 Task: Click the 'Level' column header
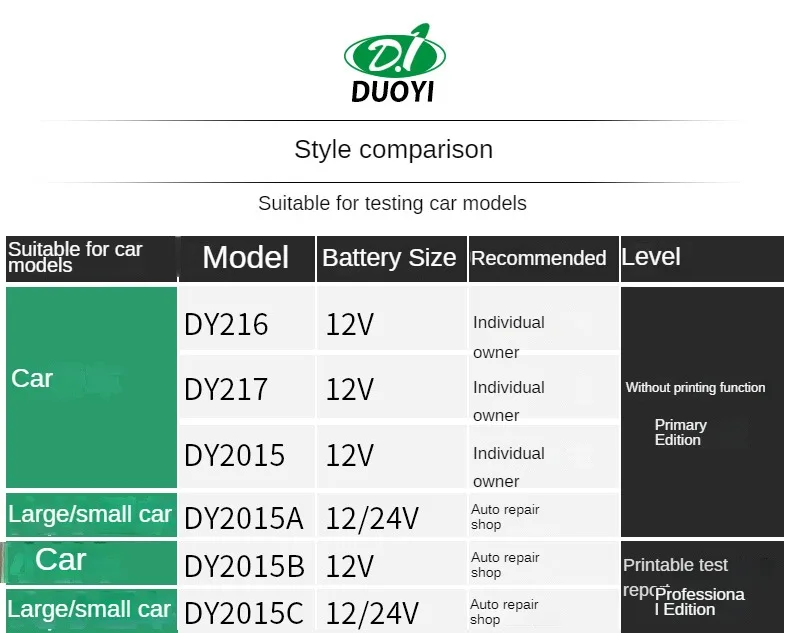coord(702,259)
